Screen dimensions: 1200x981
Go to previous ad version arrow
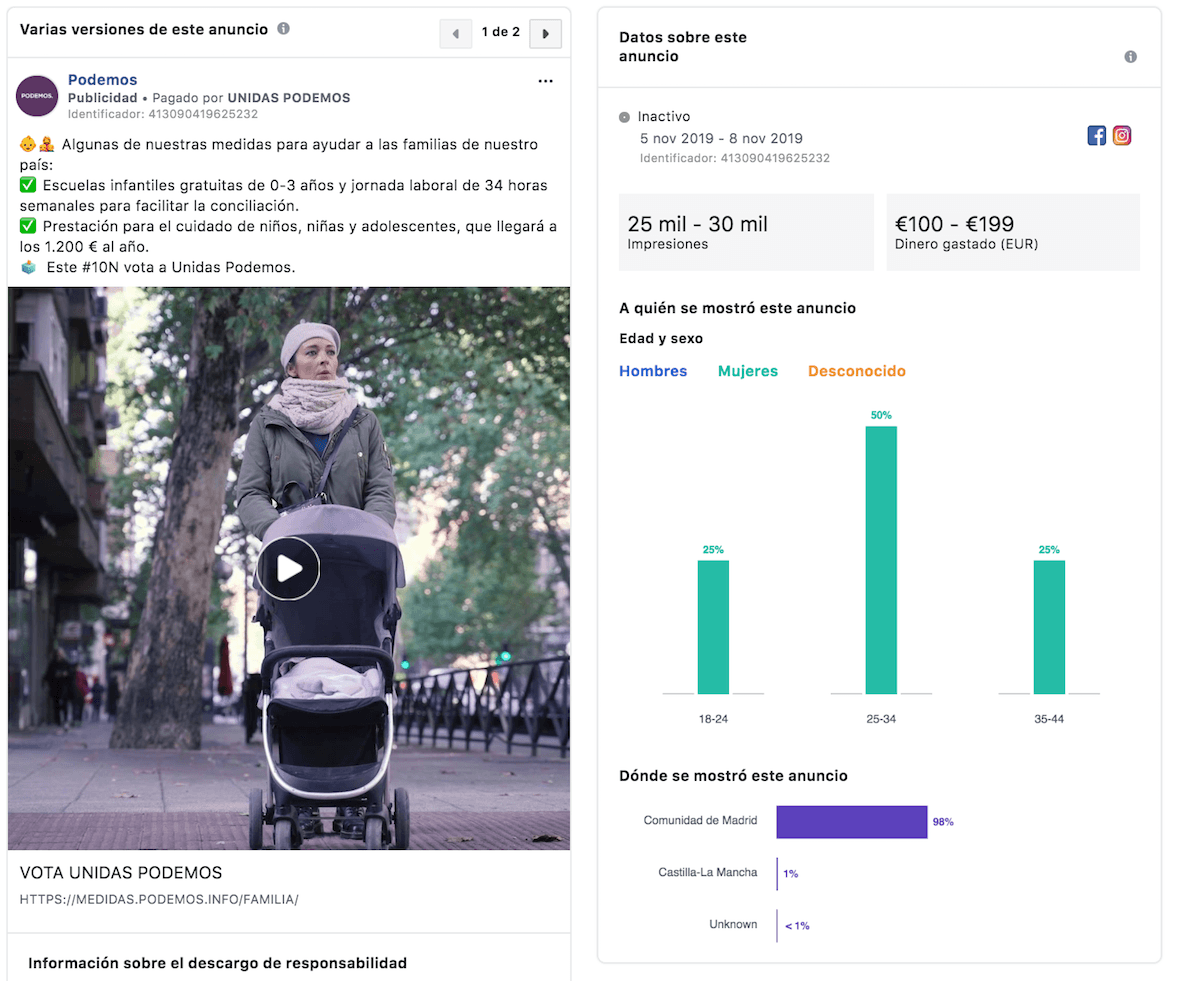pyautogui.click(x=455, y=33)
